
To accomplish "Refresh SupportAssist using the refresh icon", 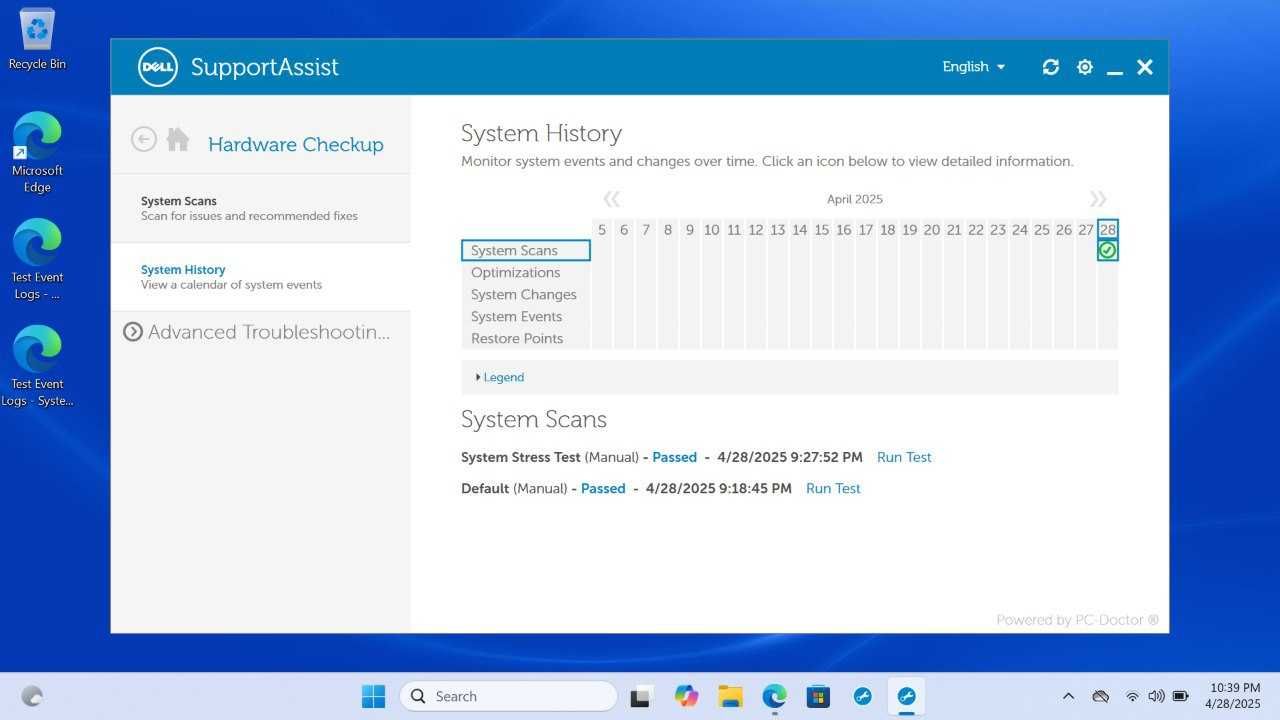I will (x=1050, y=67).
